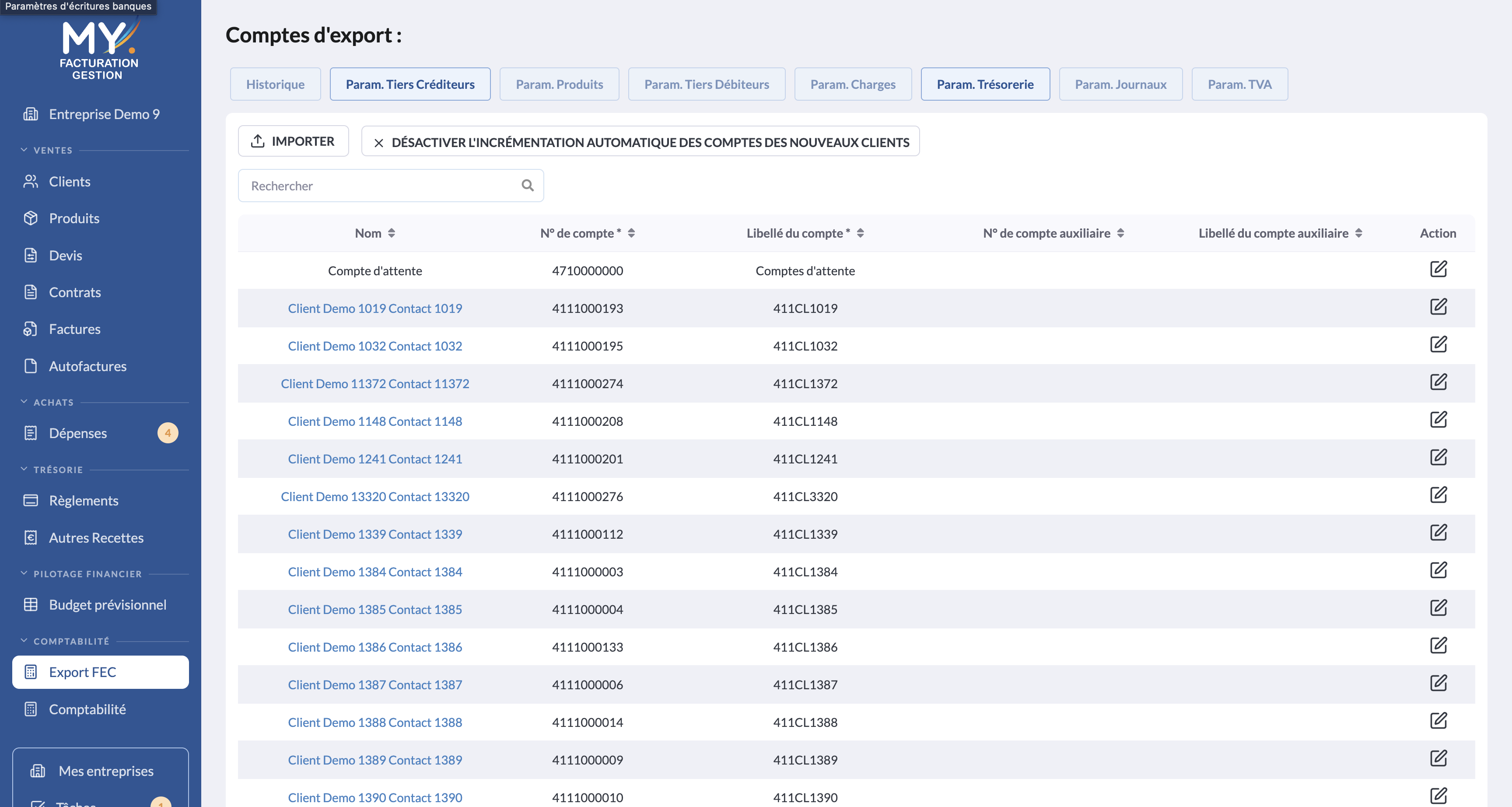1512x807 pixels.
Task: Edit Client Demo 1241 account row
Action: (1438, 457)
